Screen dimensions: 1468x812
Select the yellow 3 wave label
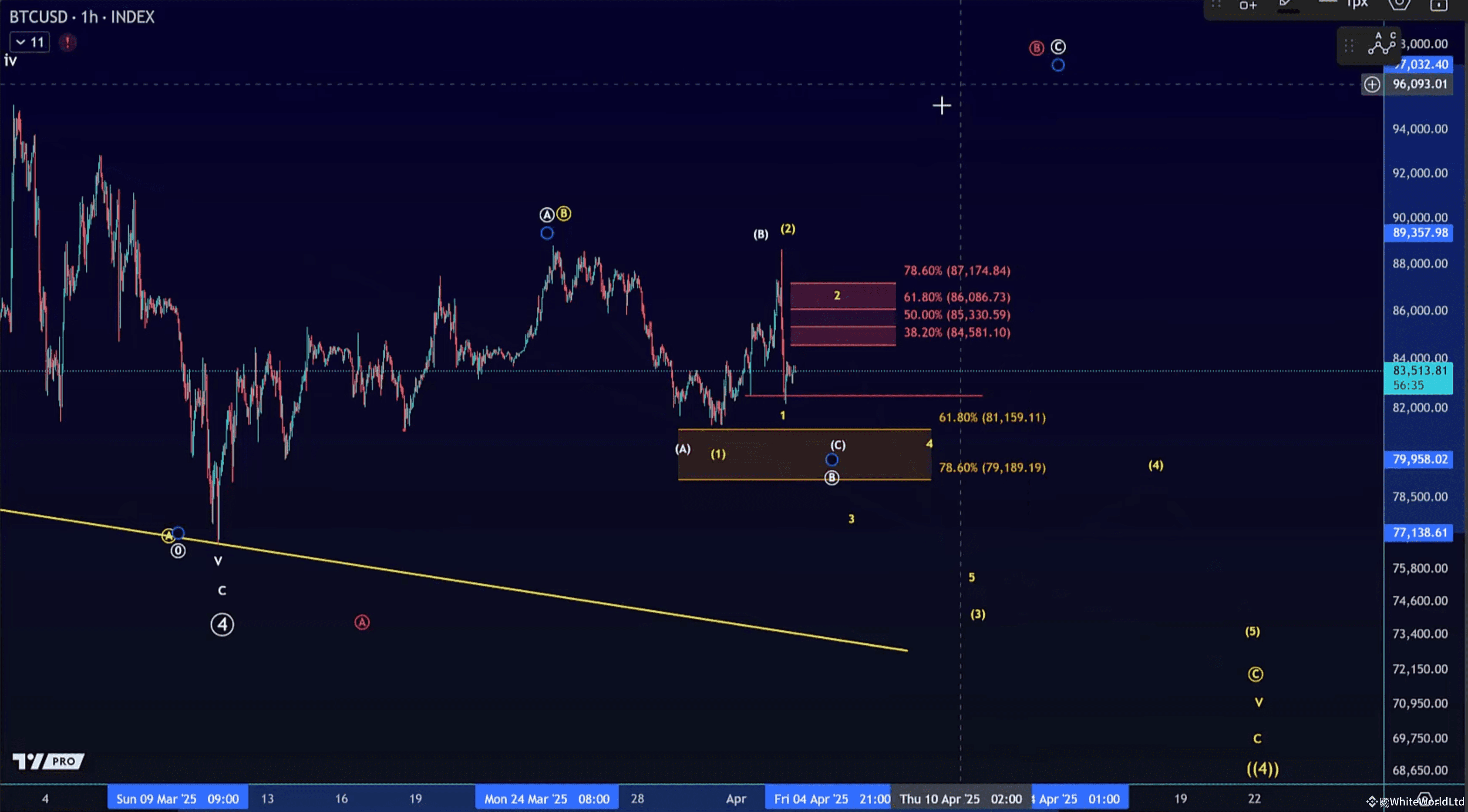click(x=852, y=519)
